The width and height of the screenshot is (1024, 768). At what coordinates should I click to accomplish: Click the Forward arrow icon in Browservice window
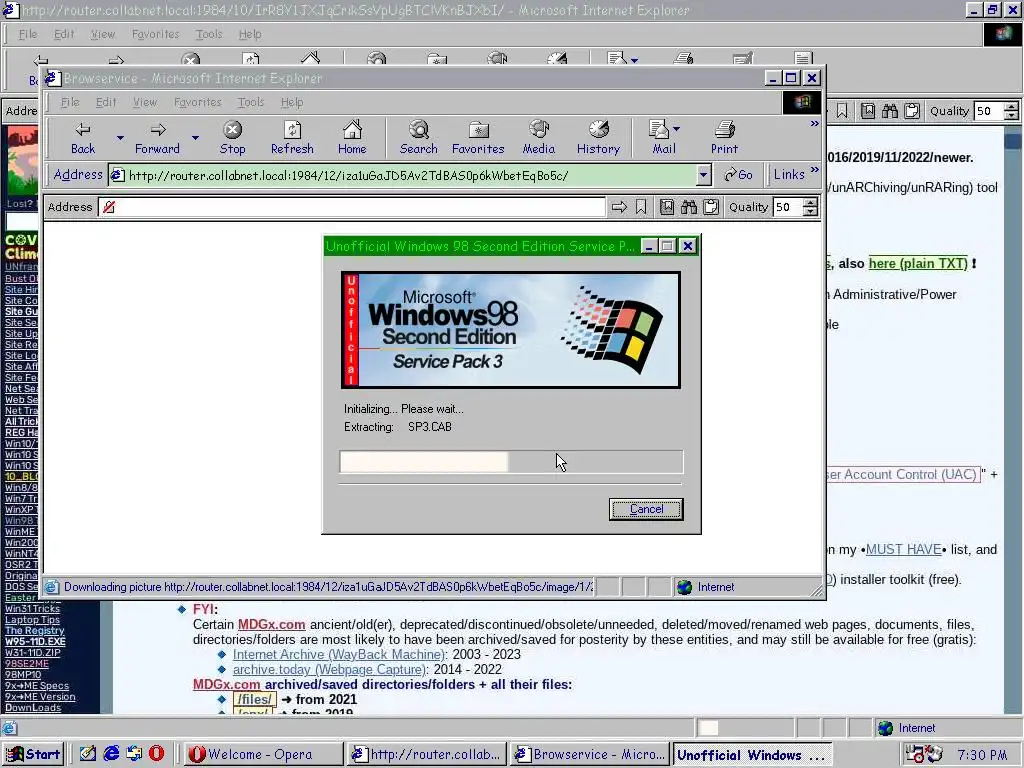(x=157, y=130)
